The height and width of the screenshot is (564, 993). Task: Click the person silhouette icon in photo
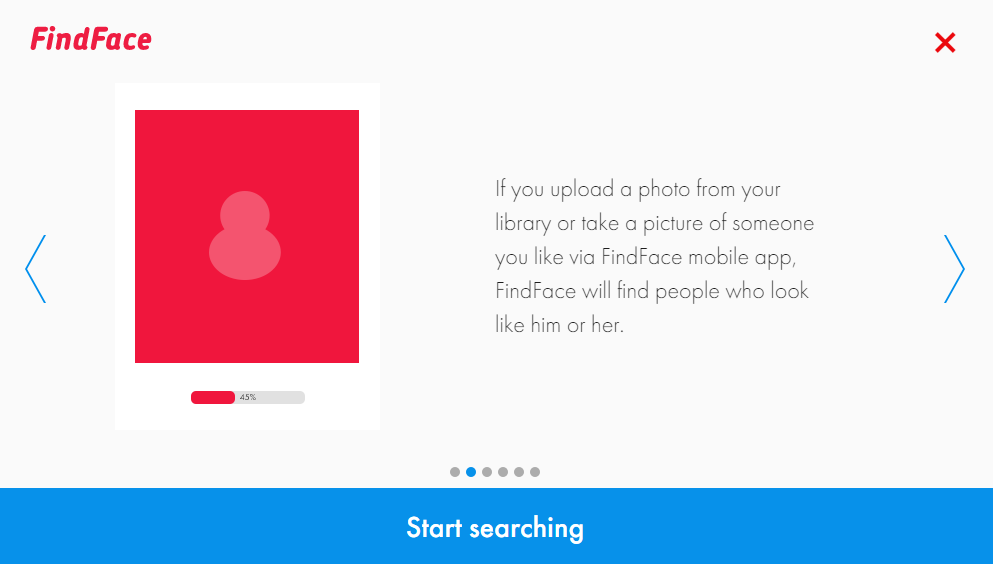245,235
